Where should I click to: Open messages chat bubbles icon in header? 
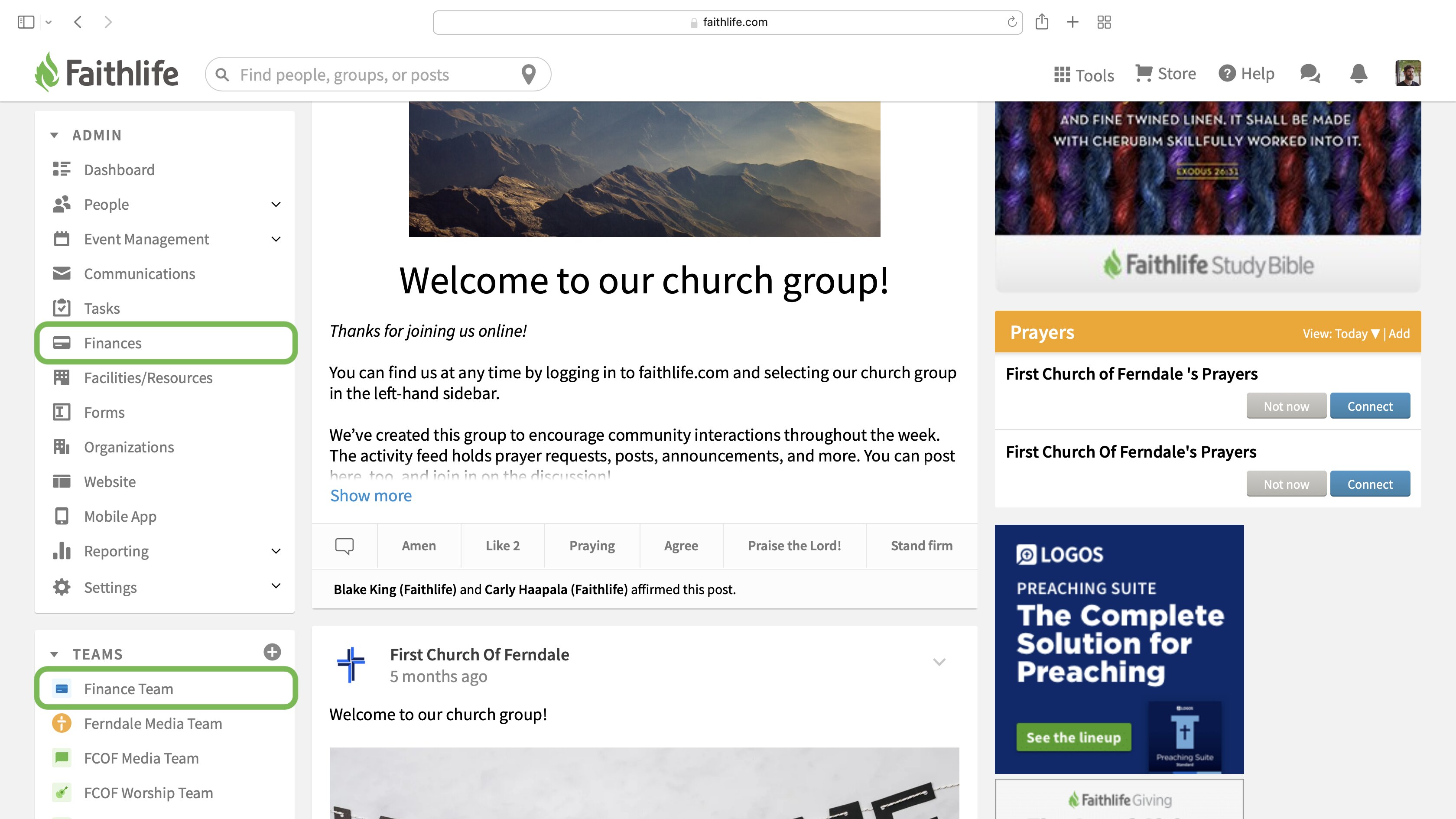pos(1310,74)
